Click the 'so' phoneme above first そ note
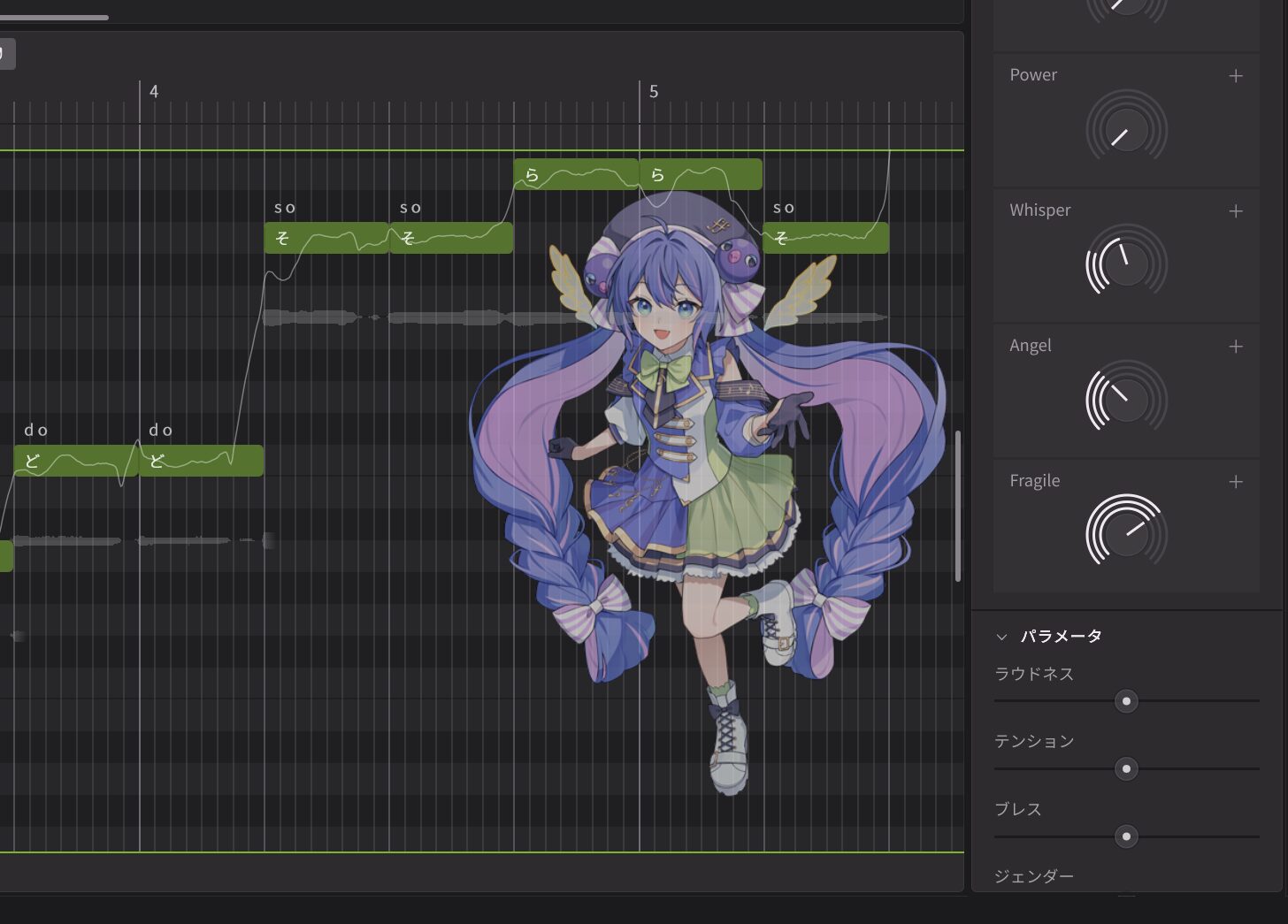Viewport: 1288px width, 924px height. point(285,209)
